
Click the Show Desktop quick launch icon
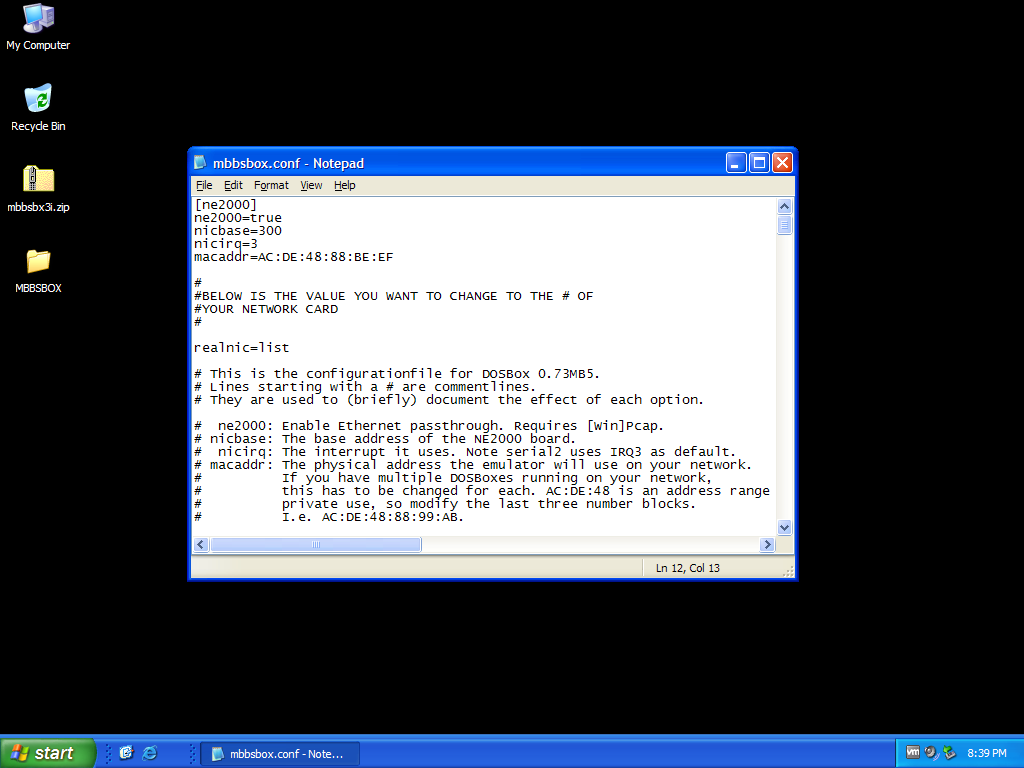pos(126,753)
